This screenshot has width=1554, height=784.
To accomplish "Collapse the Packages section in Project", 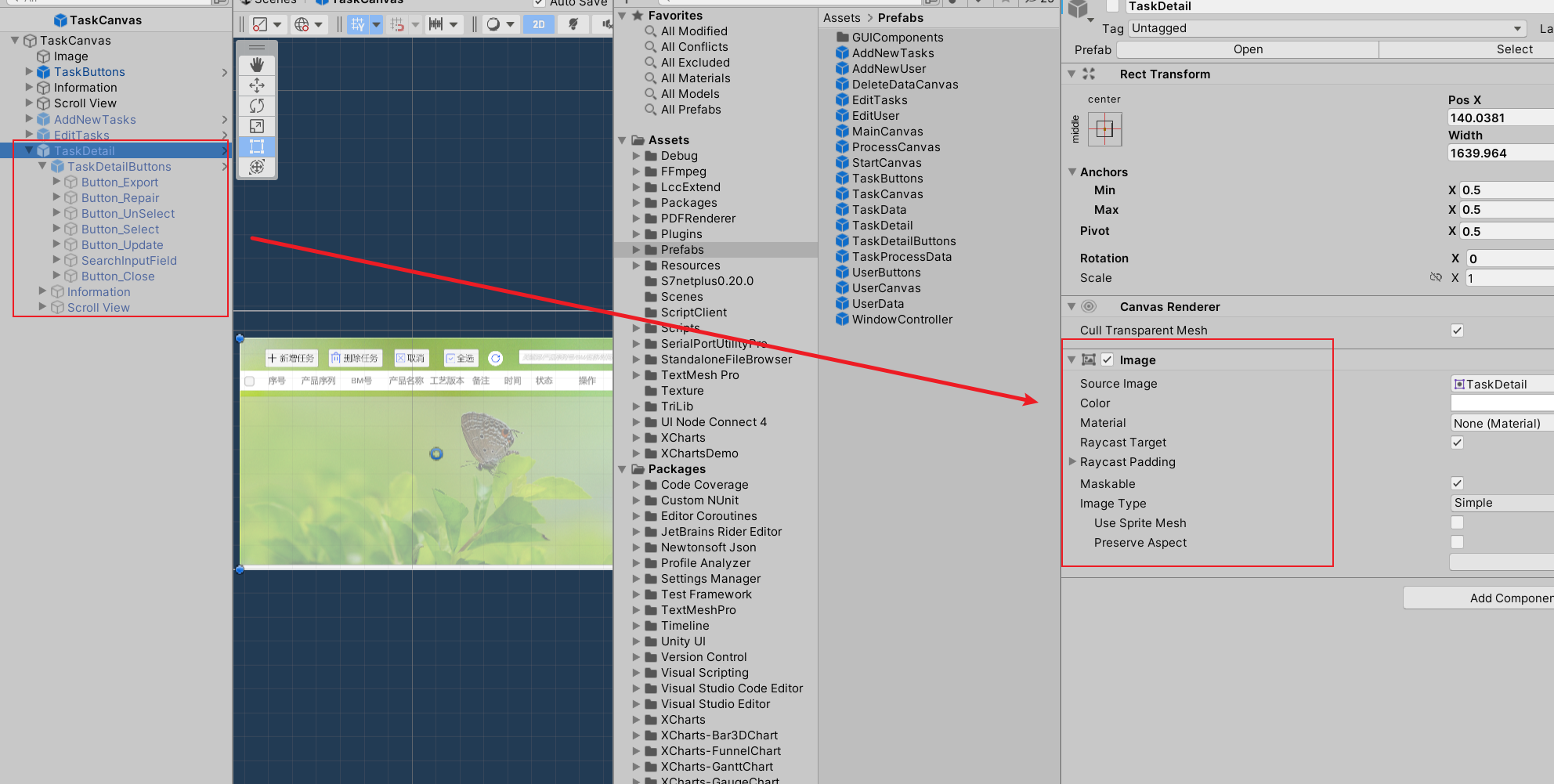I will click(622, 469).
